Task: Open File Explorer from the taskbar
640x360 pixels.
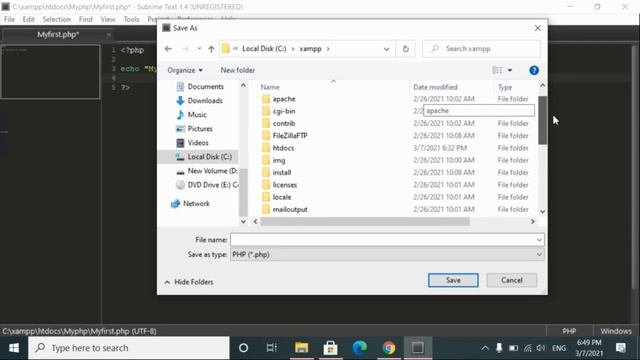Action: (x=302, y=348)
